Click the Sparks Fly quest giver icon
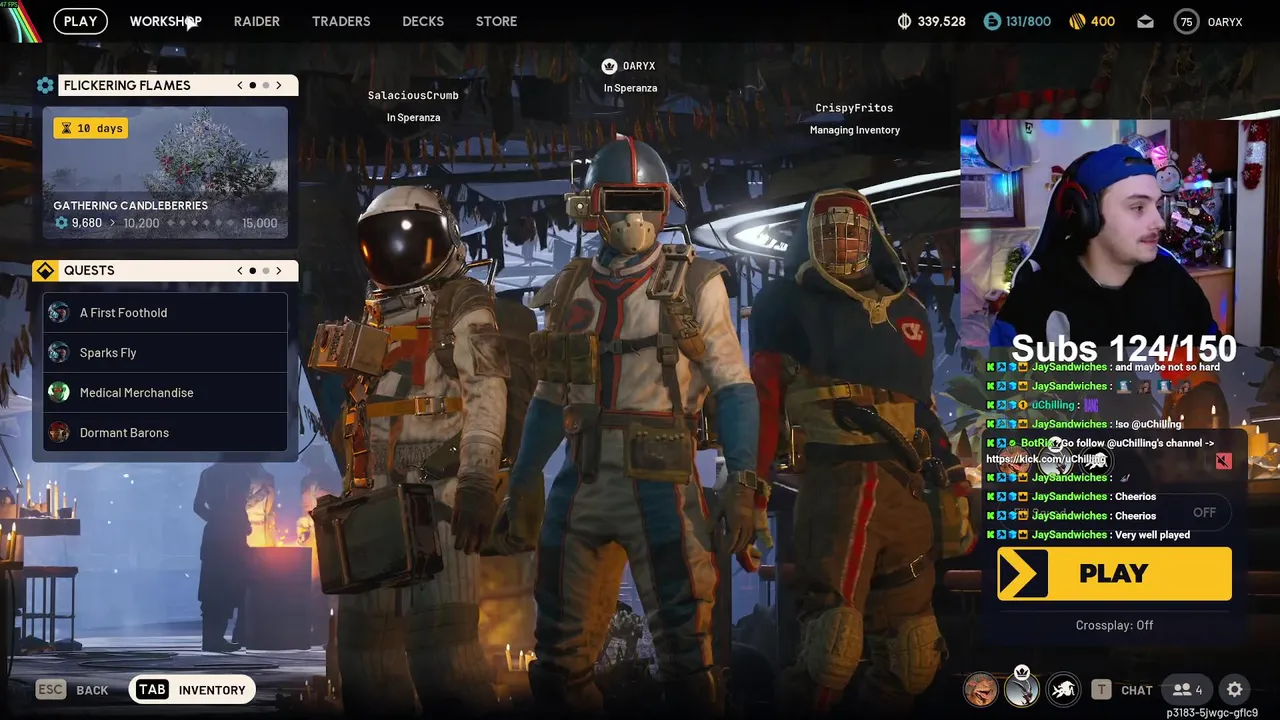The image size is (1280, 720). coord(60,353)
